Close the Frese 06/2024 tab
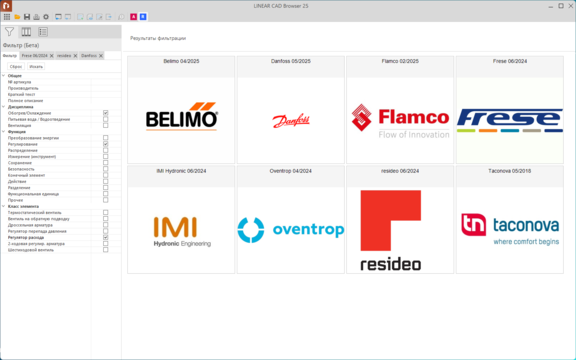 tap(52, 56)
